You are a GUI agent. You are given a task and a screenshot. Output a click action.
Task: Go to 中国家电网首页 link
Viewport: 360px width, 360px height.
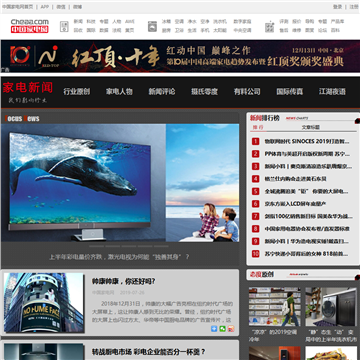tap(17, 7)
